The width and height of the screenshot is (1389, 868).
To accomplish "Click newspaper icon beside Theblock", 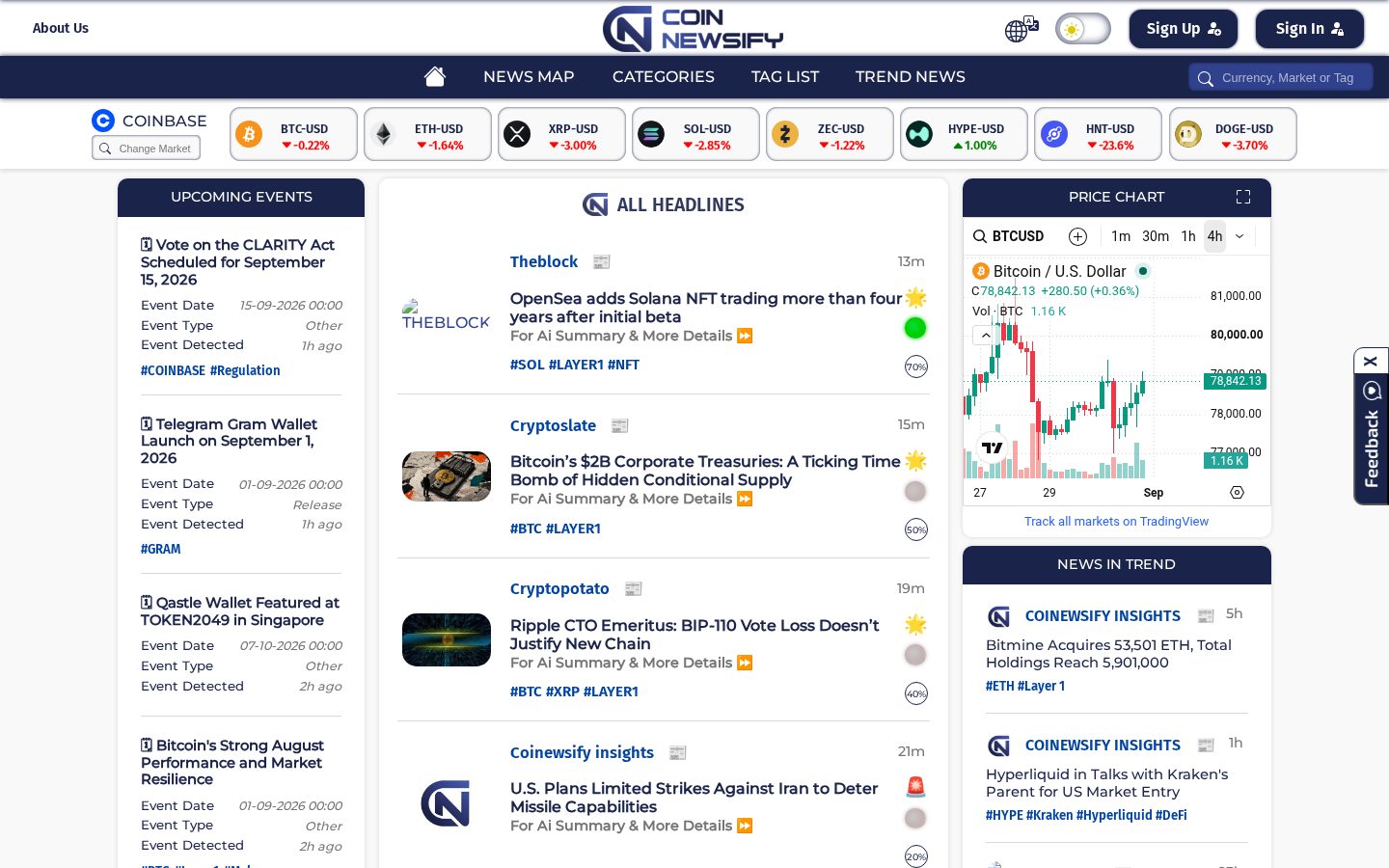I will 602,262.
